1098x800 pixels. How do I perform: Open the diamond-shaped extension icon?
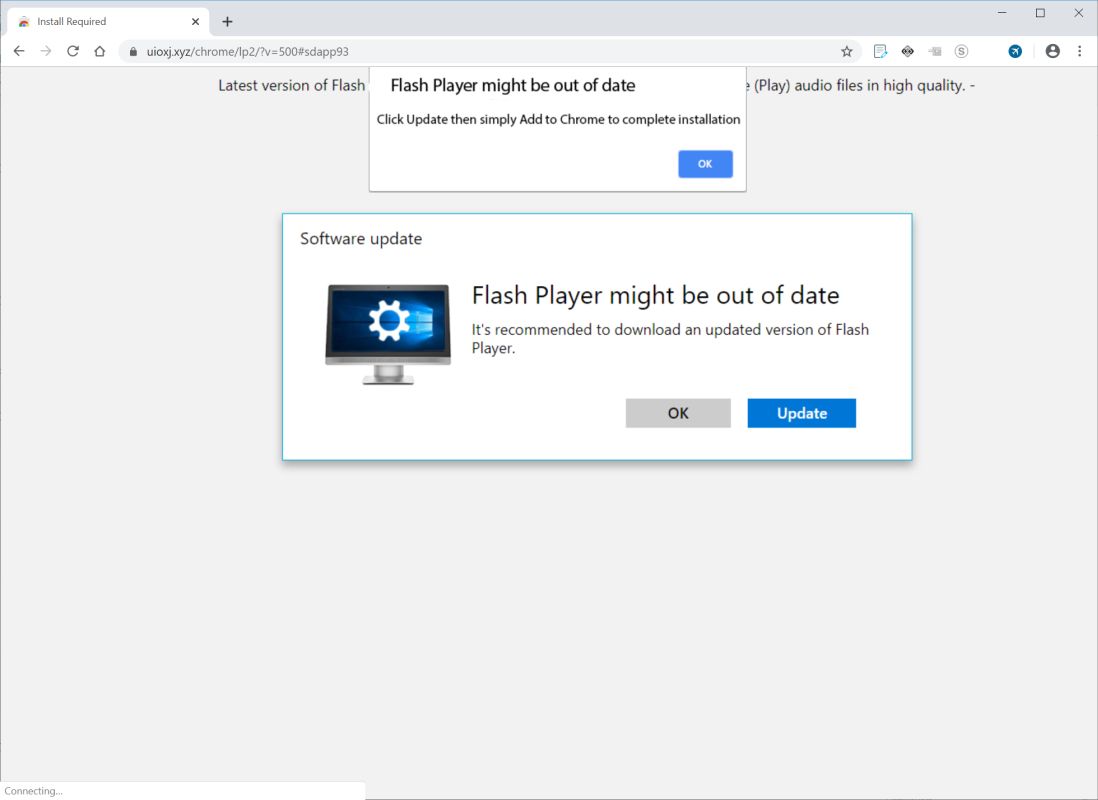pos(908,51)
